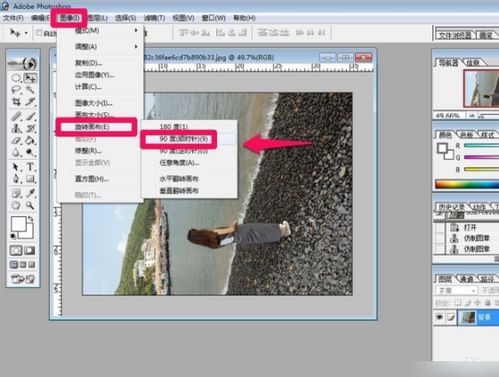Select the Slice tool
The height and width of the screenshot is (377, 499).
point(30,102)
